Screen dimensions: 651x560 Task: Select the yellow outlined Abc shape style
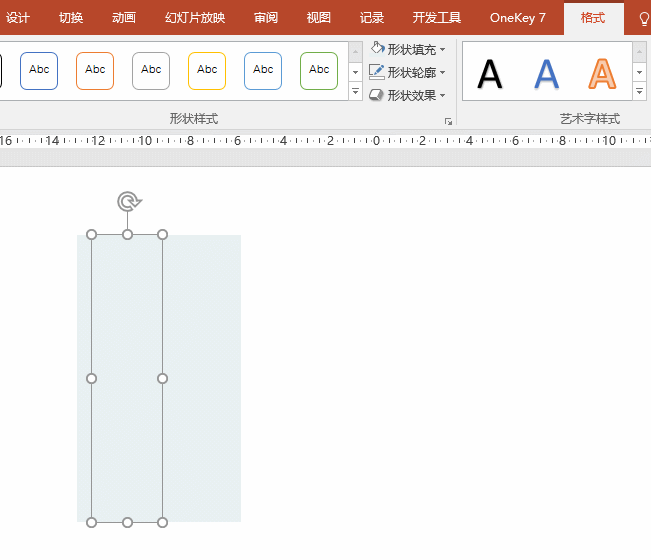click(x=207, y=70)
